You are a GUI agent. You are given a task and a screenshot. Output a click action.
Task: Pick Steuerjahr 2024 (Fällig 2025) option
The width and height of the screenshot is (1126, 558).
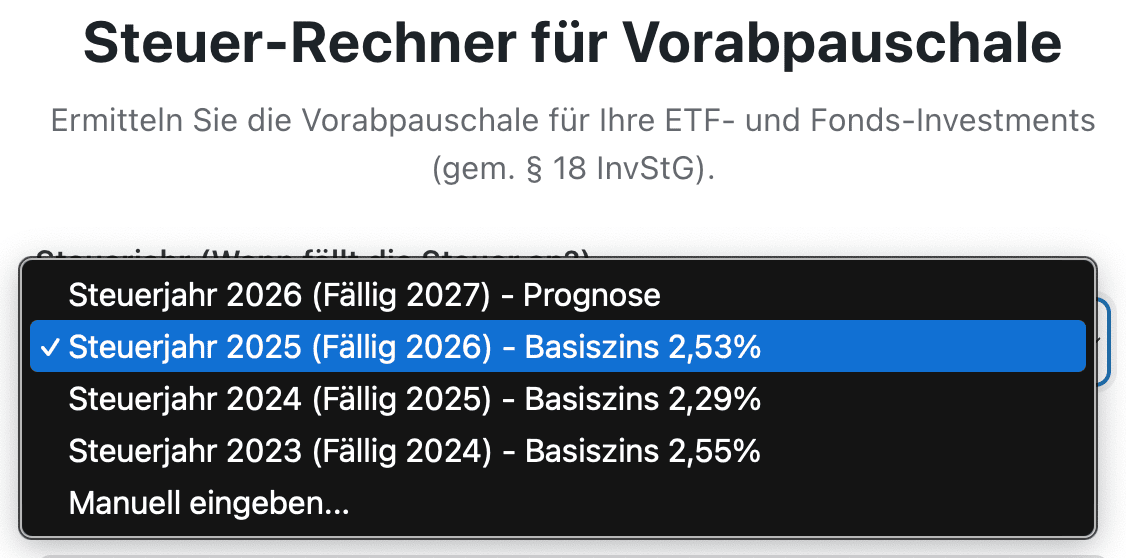(x=414, y=399)
